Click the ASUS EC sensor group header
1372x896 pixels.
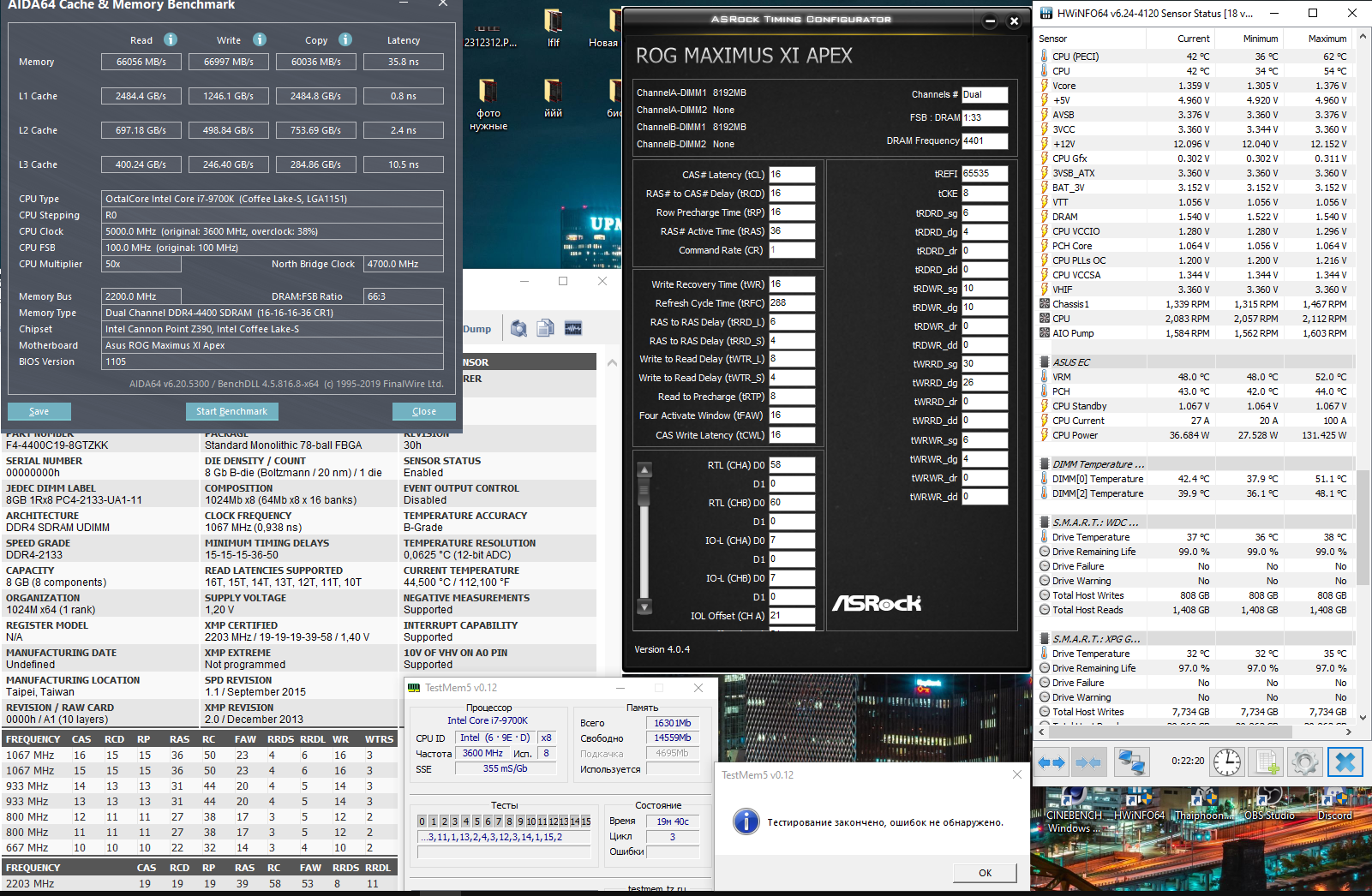(x=1193, y=362)
